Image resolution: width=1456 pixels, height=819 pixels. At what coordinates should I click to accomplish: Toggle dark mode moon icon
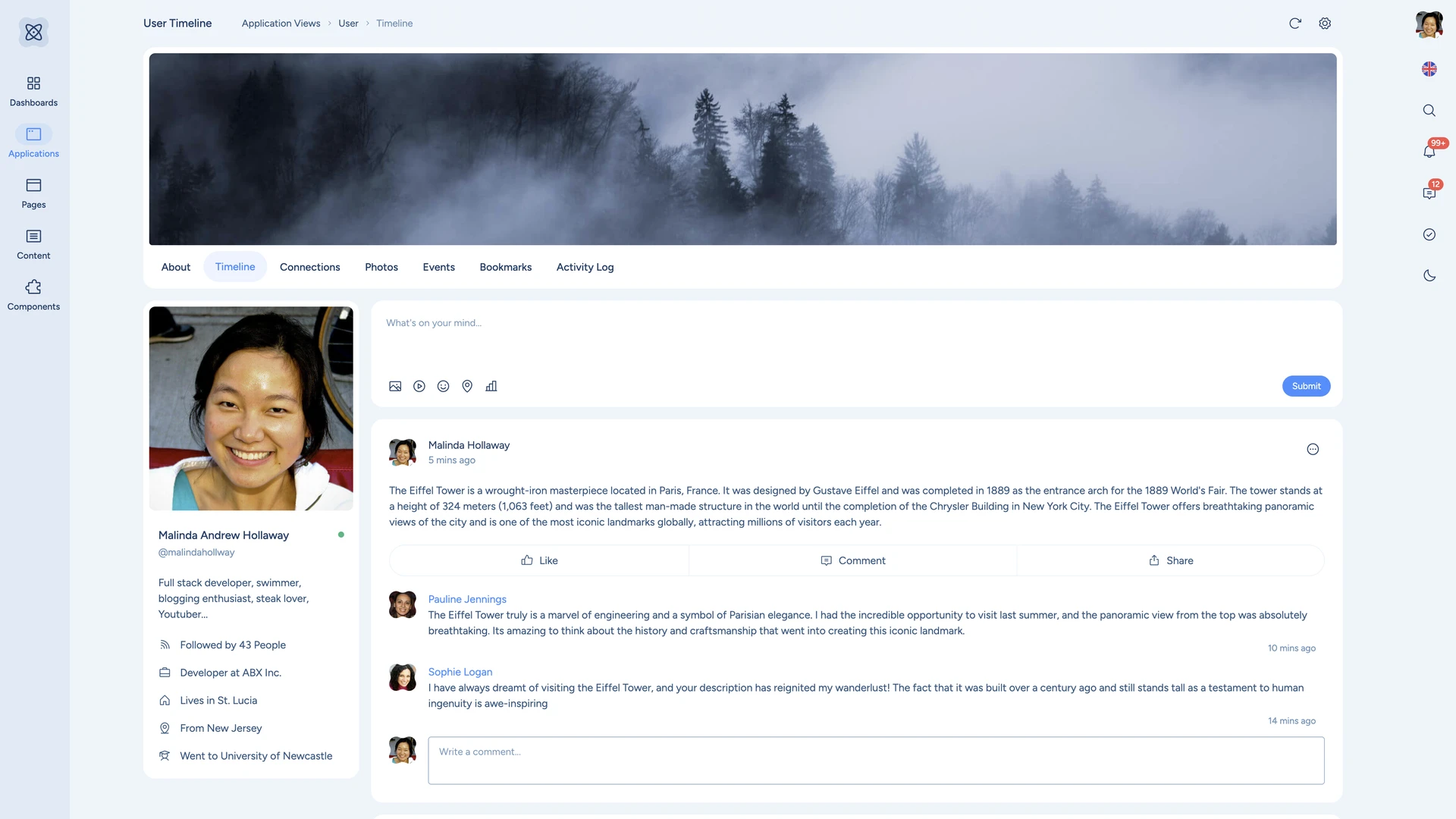pyautogui.click(x=1429, y=275)
